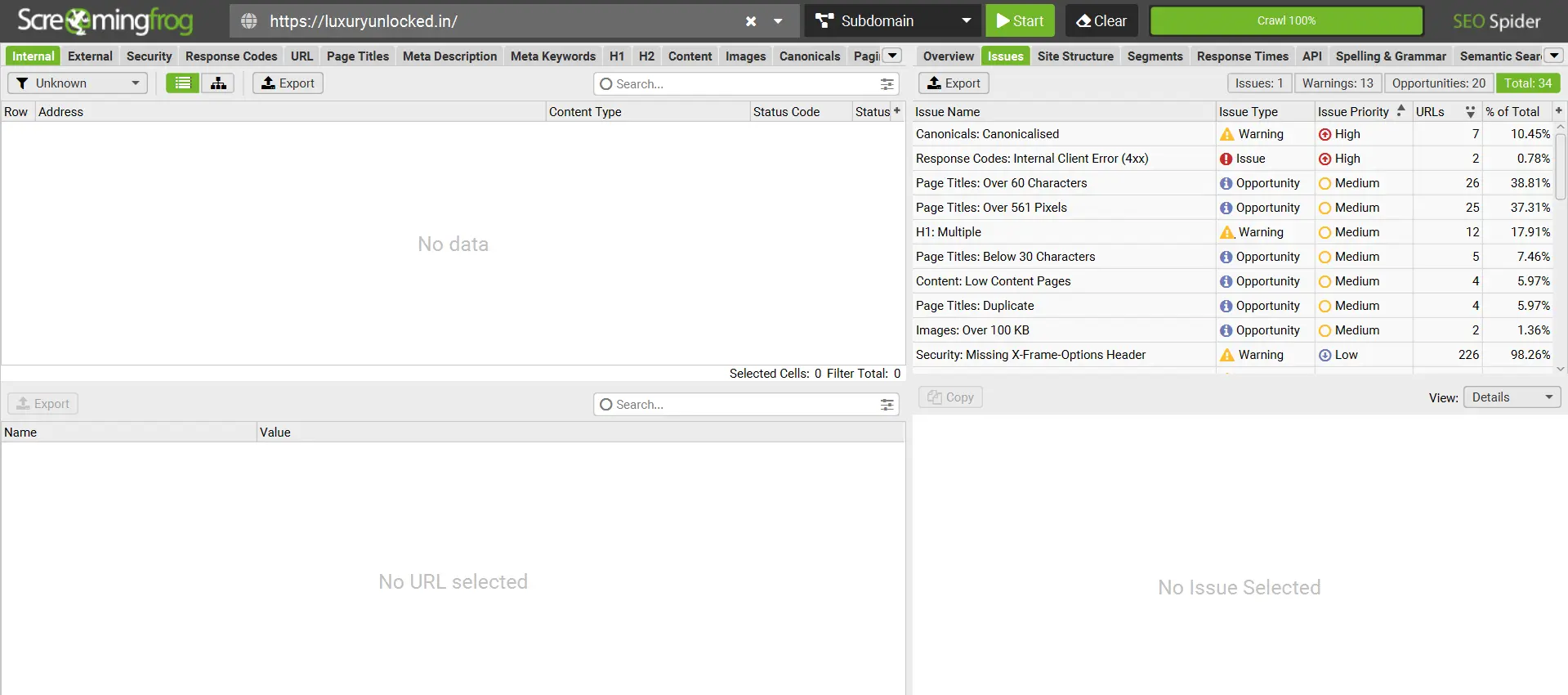This screenshot has width=1568, height=695.
Task: Sort by Address column header
Action: click(x=290, y=111)
